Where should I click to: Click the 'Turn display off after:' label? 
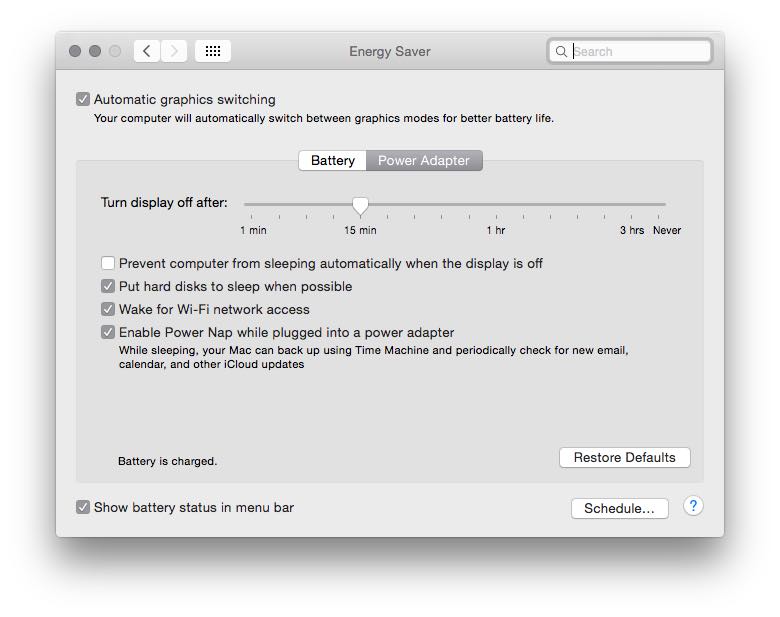(x=164, y=203)
